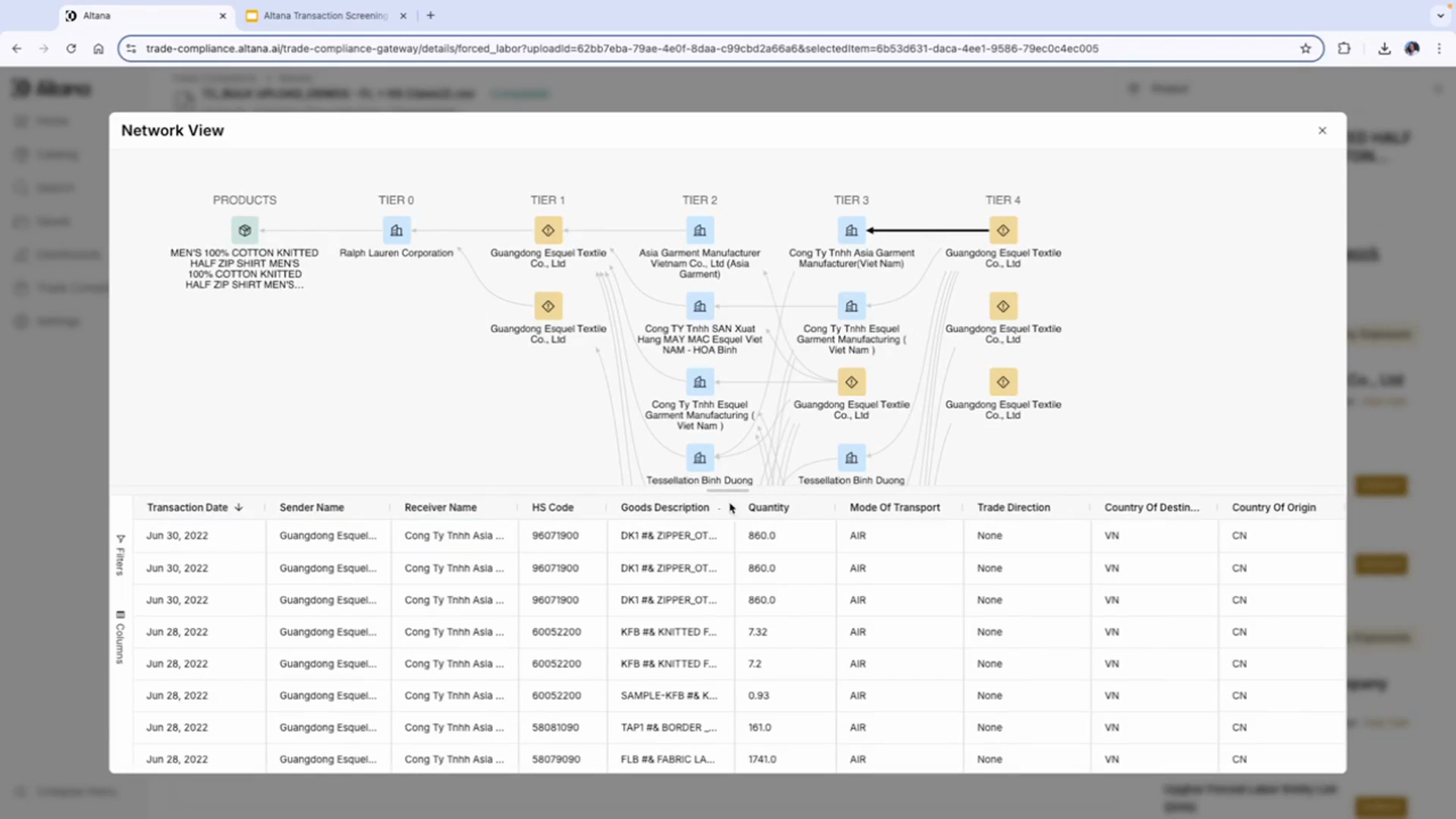Click Tier 1 top Guangdong Esquel diamond node
Viewport: 1456px width, 819px height.
pos(548,231)
